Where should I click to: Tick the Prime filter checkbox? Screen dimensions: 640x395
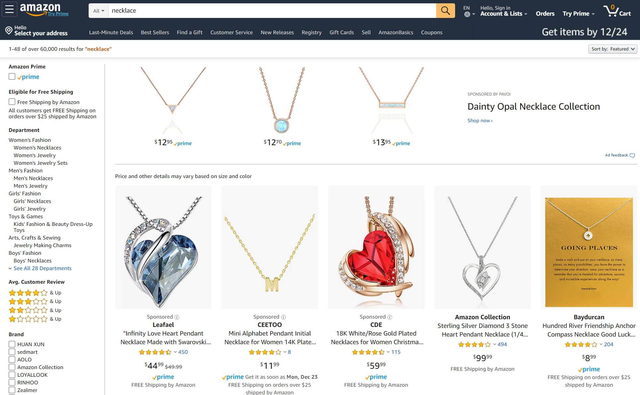(12, 76)
